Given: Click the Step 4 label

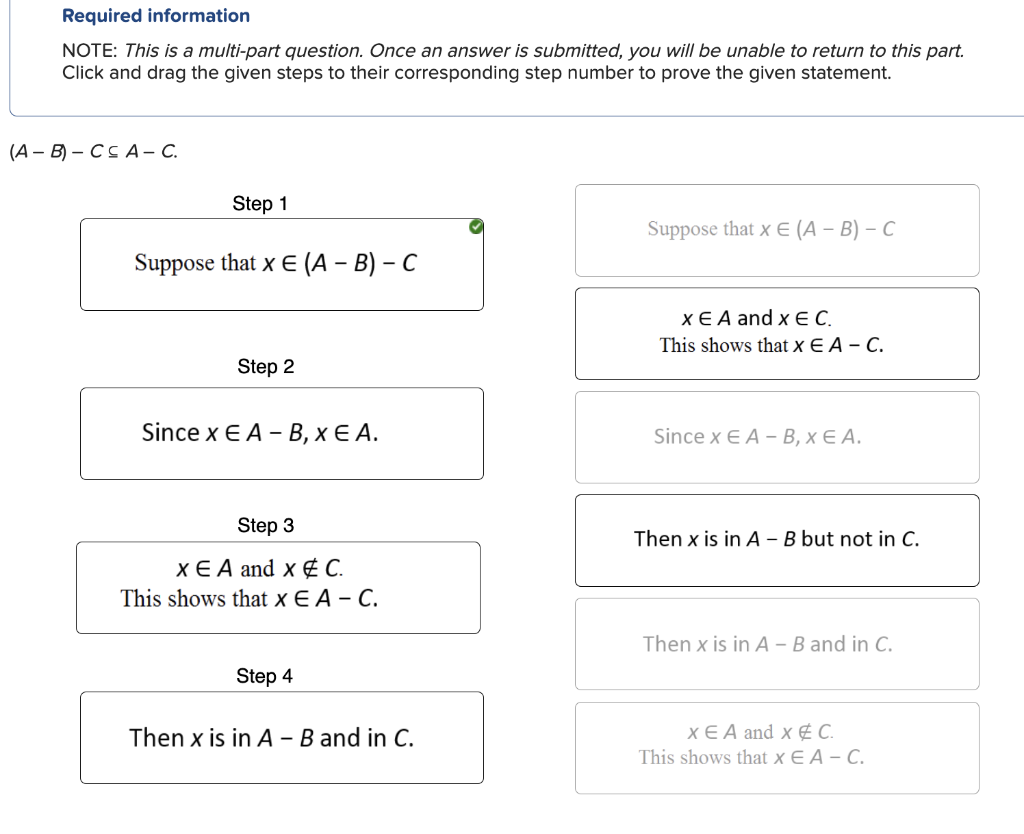Looking at the screenshot, I should pos(264,676).
